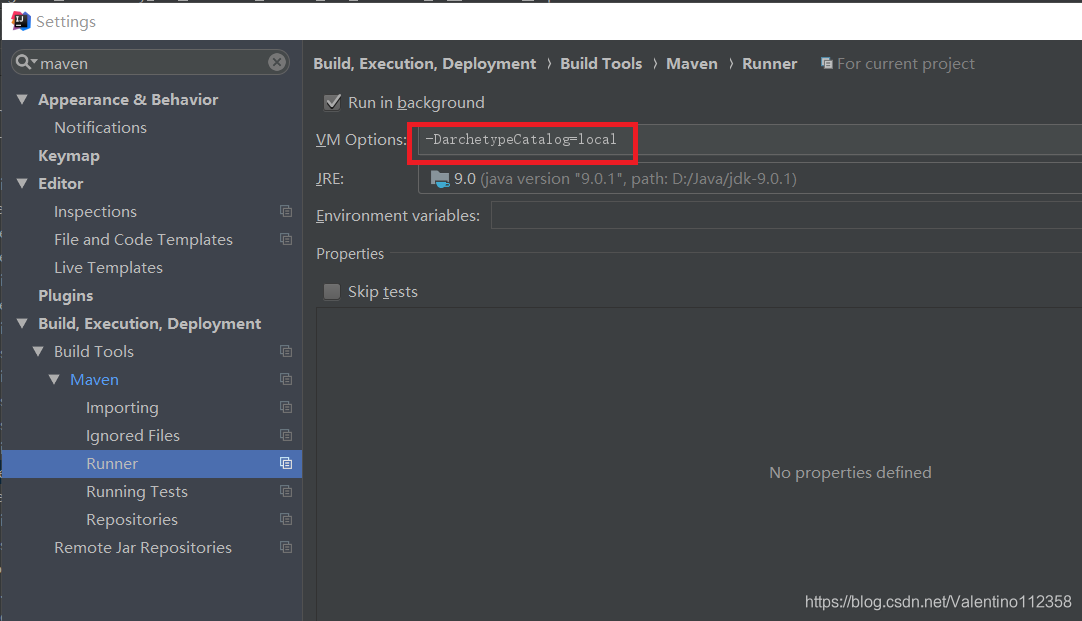
Task: Focus the maven settings search field
Action: click(152, 63)
